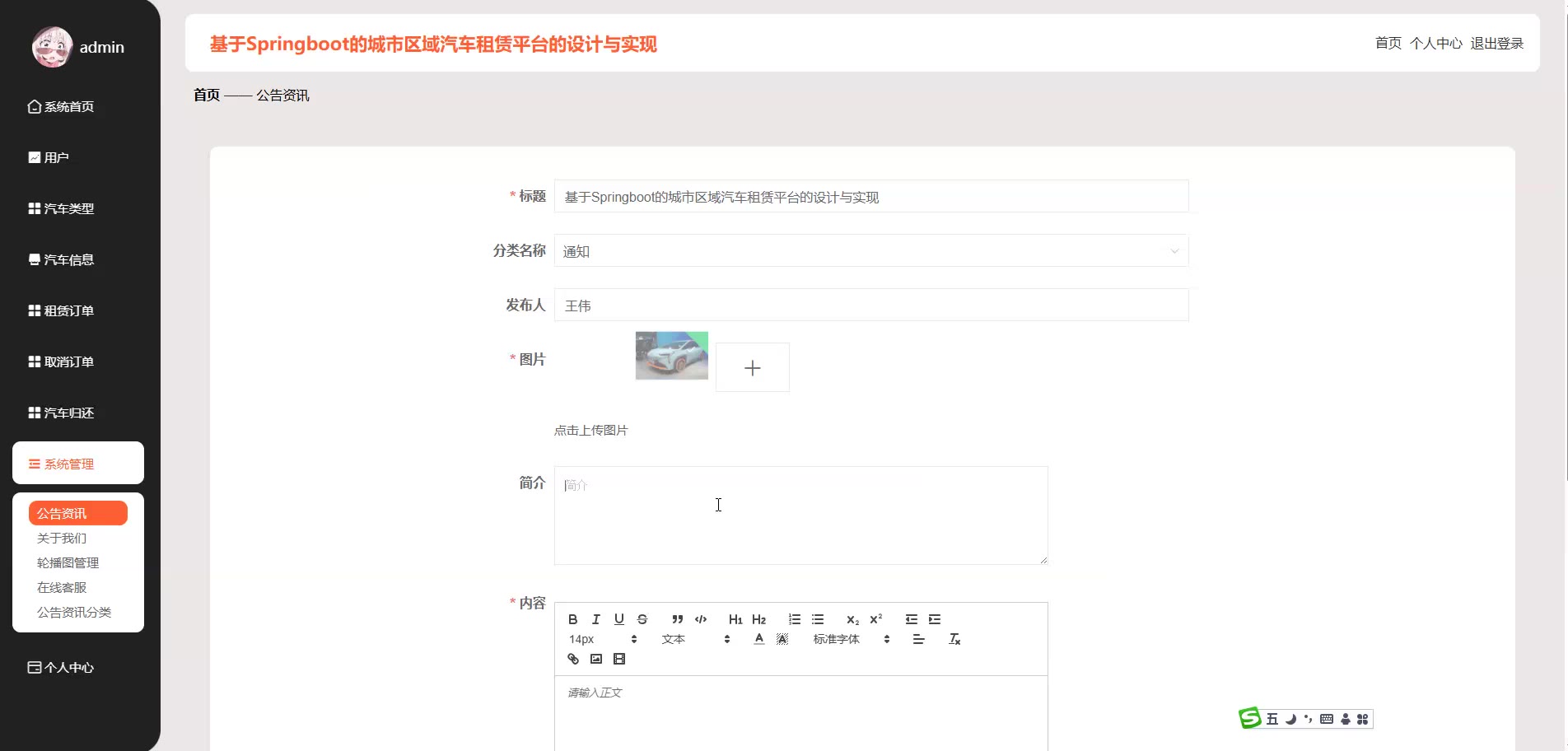1568x751 pixels.
Task: Apply subscript formatting
Action: 853,619
